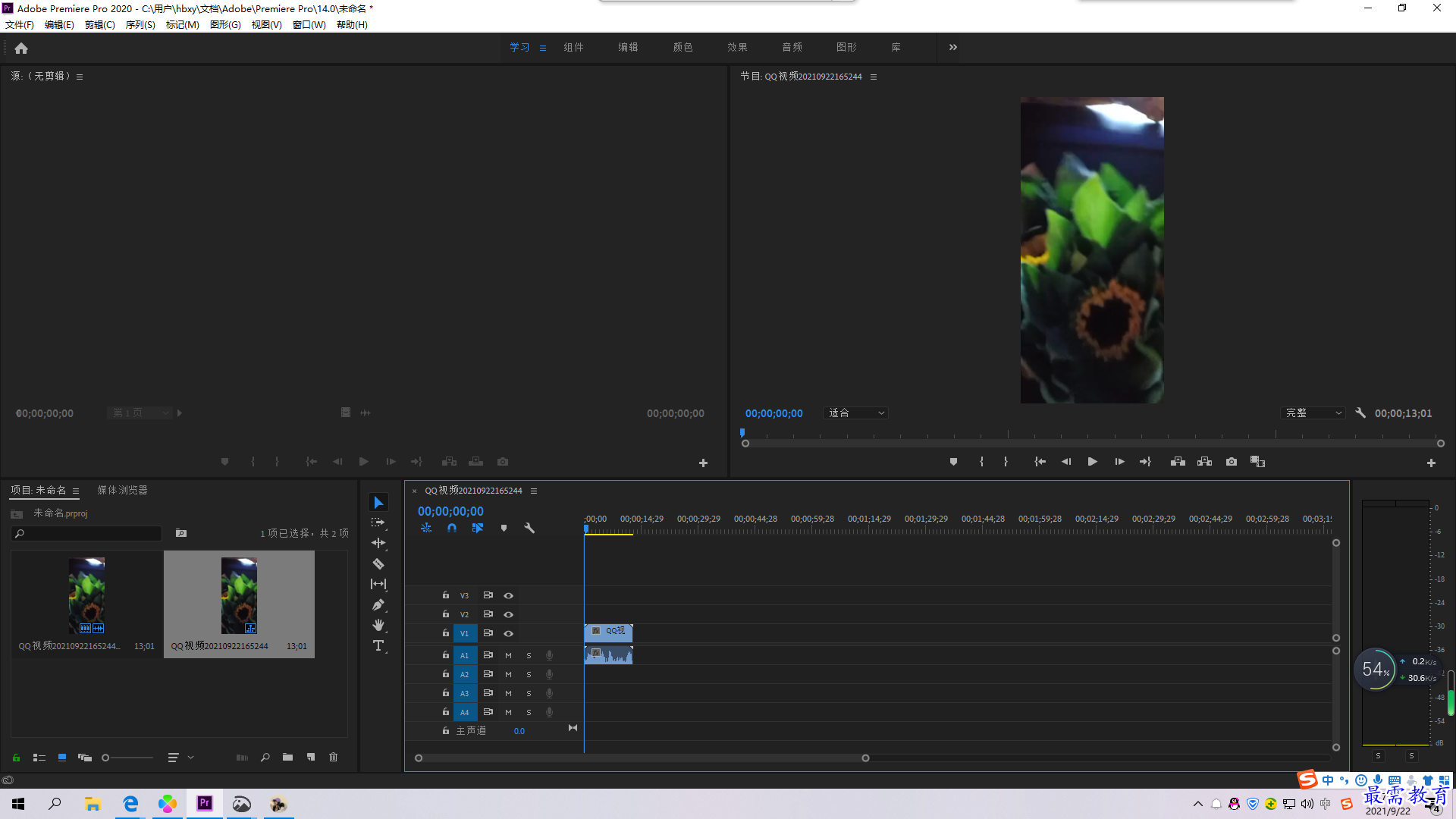Viewport: 1456px width, 819px height.
Task: Toggle track lock on V1
Action: [446, 632]
